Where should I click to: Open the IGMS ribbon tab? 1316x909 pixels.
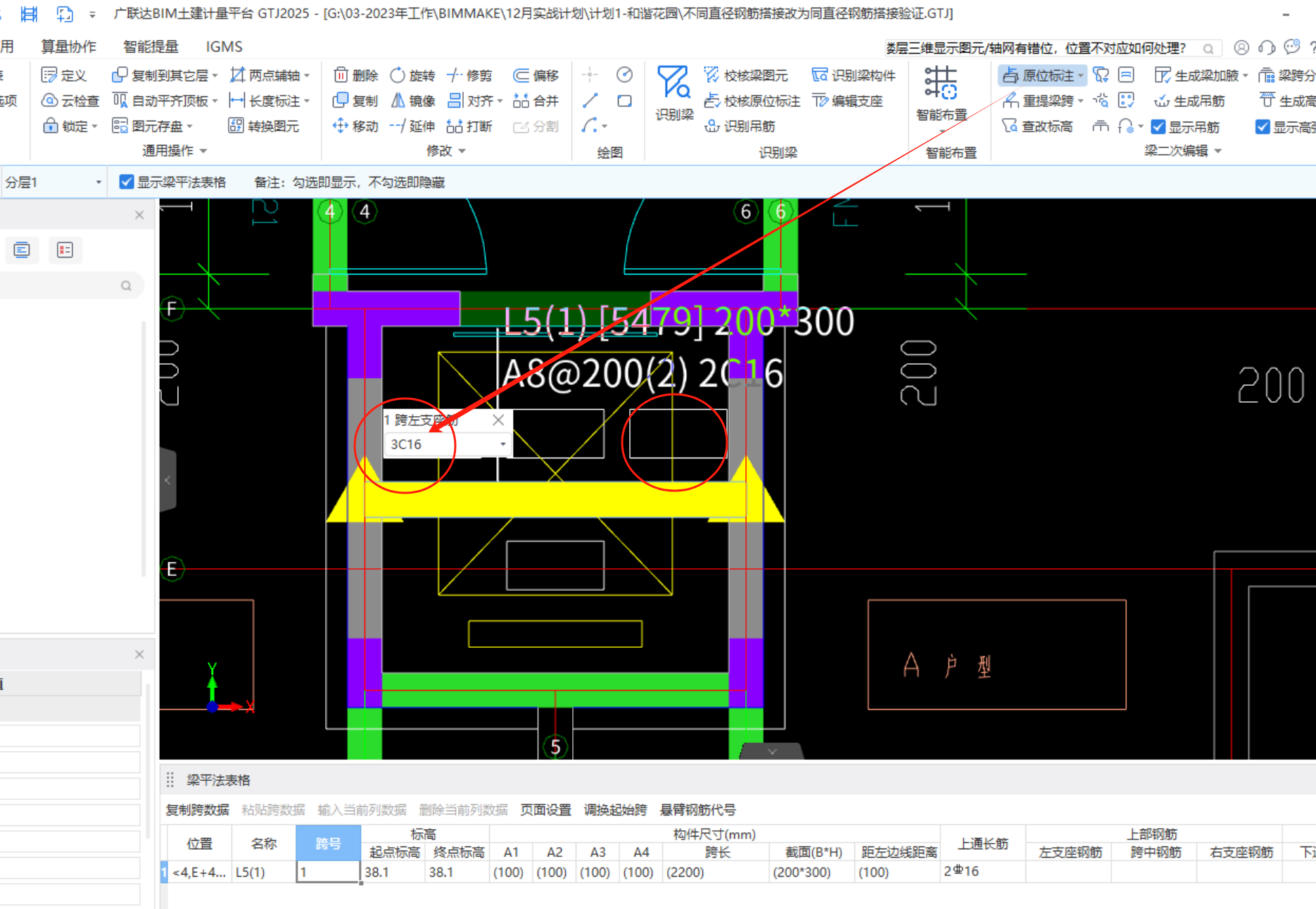click(224, 46)
